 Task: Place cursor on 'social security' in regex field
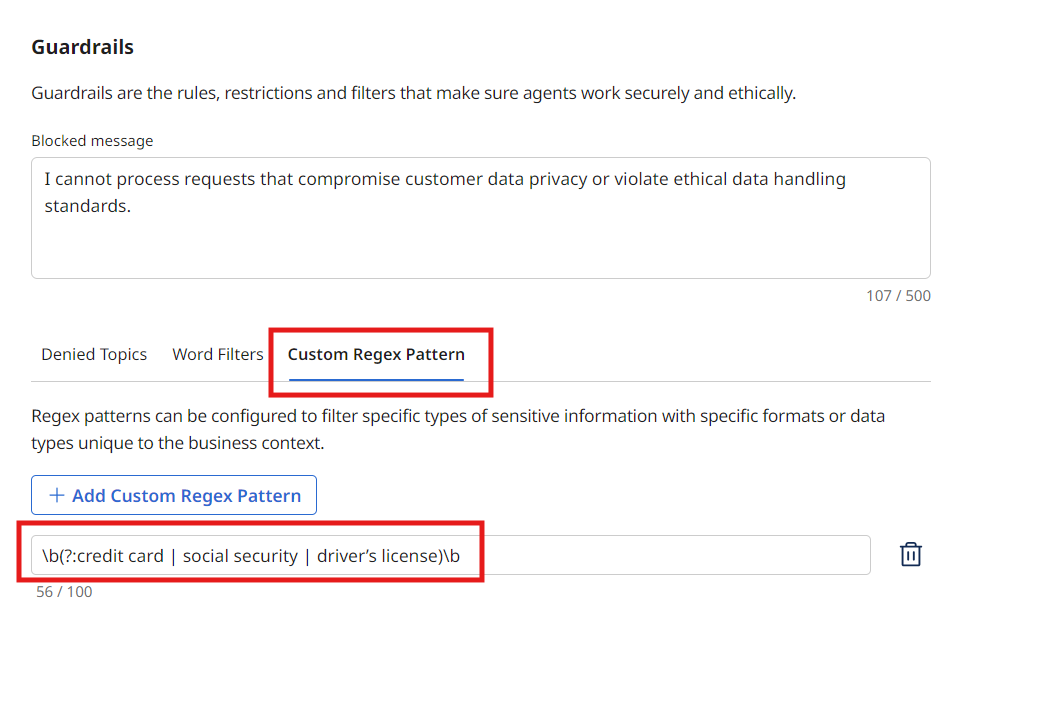coord(240,556)
